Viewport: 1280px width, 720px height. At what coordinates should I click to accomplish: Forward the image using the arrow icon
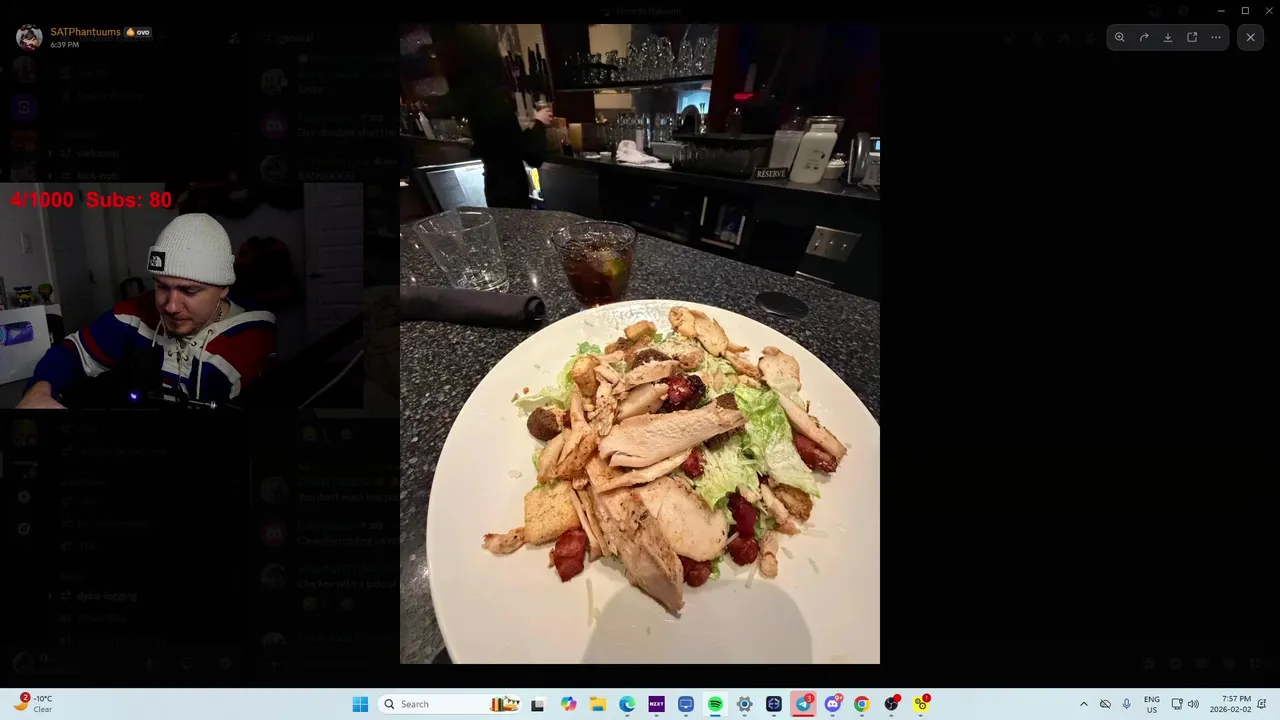(x=1144, y=37)
